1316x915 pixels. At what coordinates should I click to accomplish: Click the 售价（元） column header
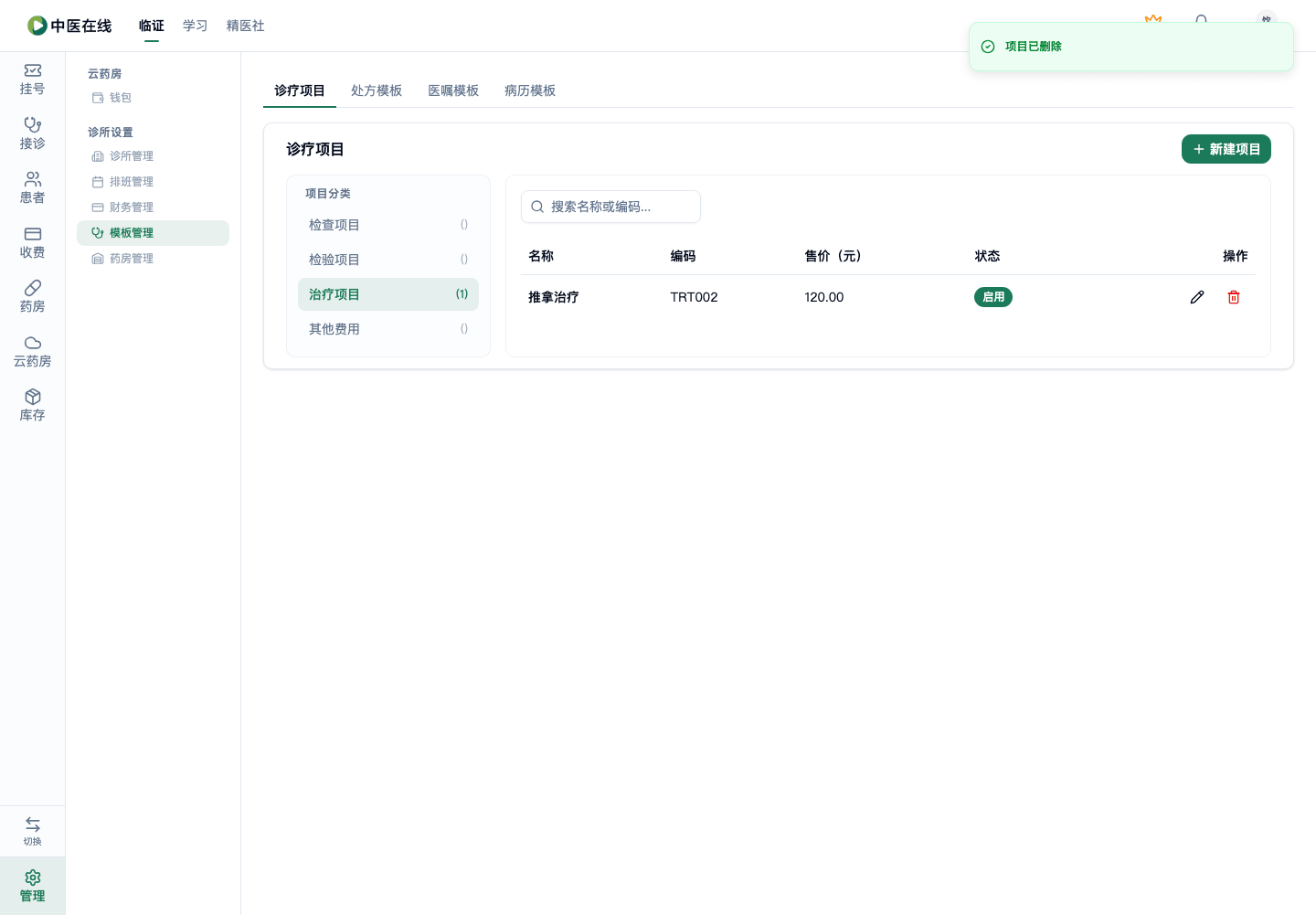tap(833, 256)
